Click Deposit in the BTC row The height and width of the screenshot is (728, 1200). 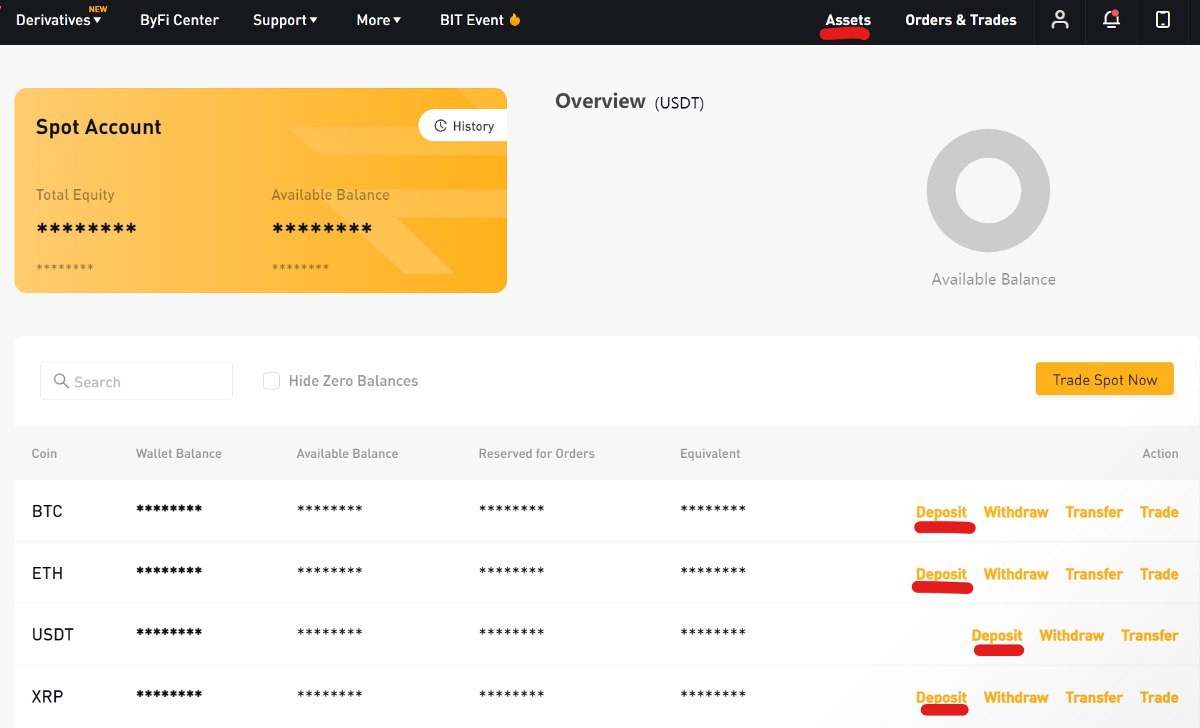coord(942,512)
